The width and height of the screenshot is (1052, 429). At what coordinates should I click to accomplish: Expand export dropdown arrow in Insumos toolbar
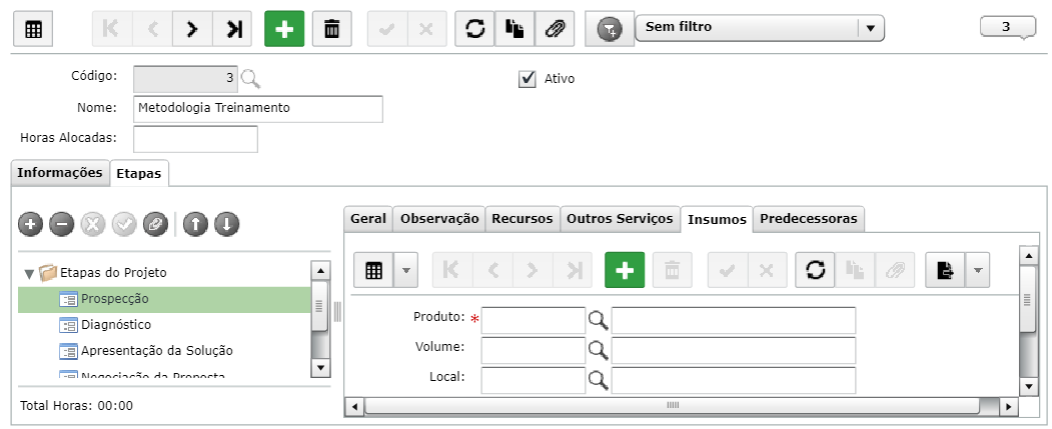[x=978, y=271]
